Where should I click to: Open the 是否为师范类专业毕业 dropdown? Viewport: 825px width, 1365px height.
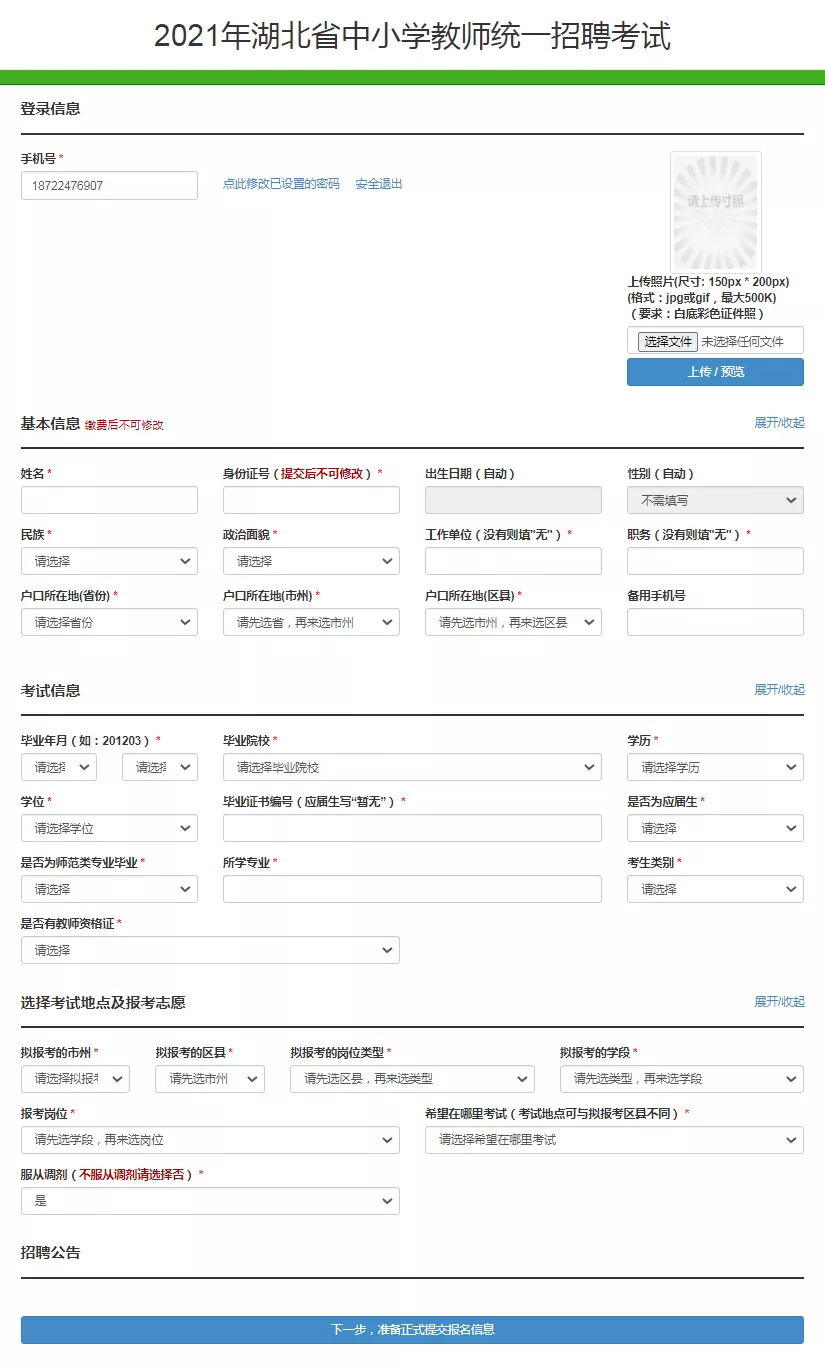tap(109, 889)
